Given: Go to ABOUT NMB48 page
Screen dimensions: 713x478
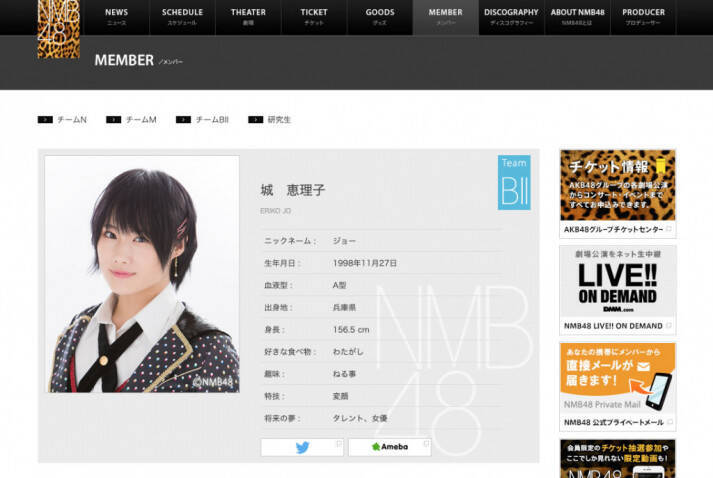Looking at the screenshot, I should tap(577, 17).
